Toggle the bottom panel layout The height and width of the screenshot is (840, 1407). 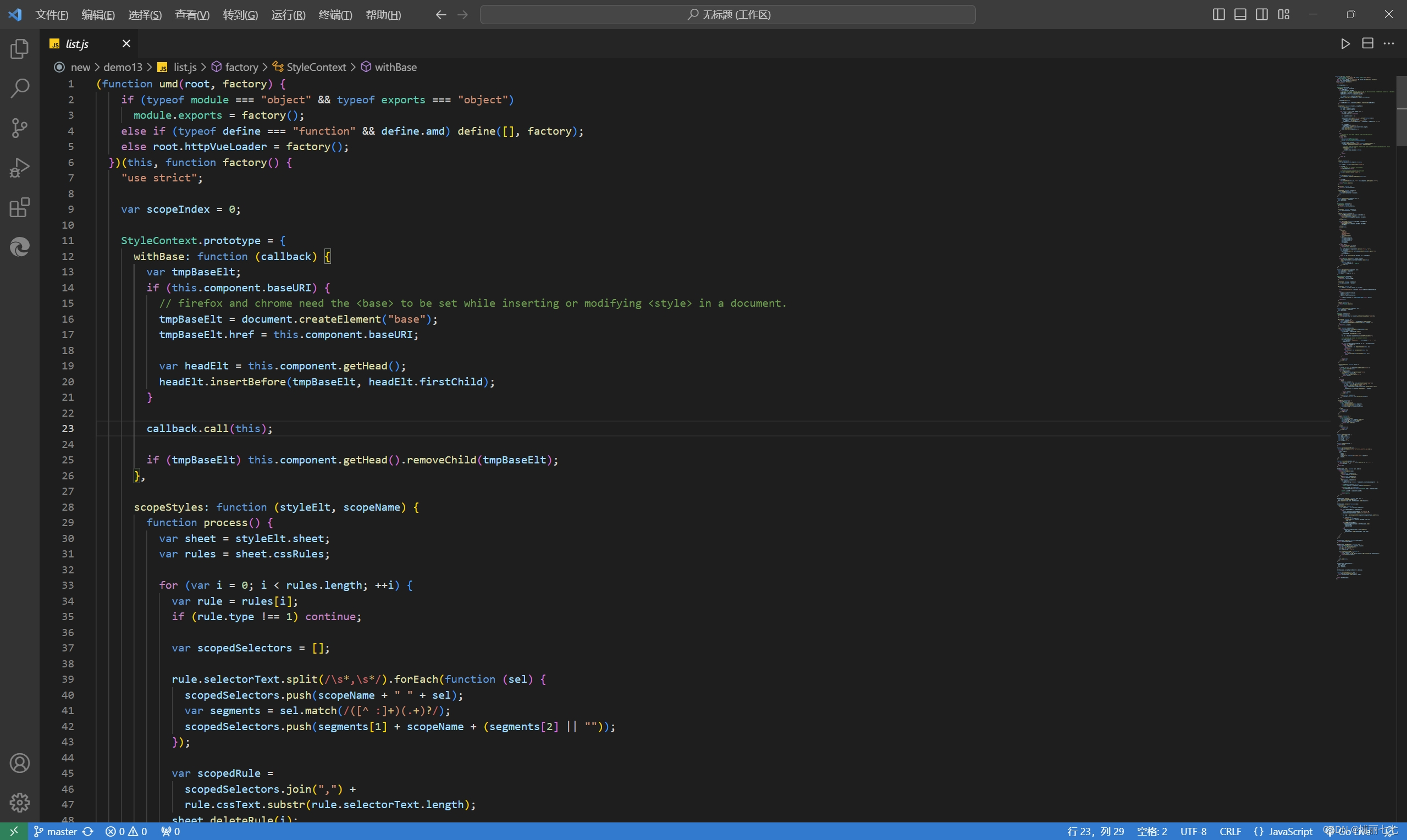(x=1240, y=15)
